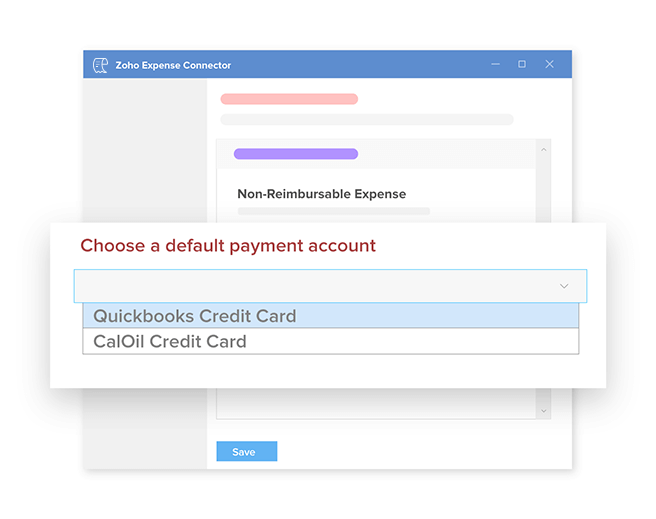Image resolution: width=656 pixels, height=519 pixels.
Task: Close the Zoho Expense Connector window
Action: (549, 65)
